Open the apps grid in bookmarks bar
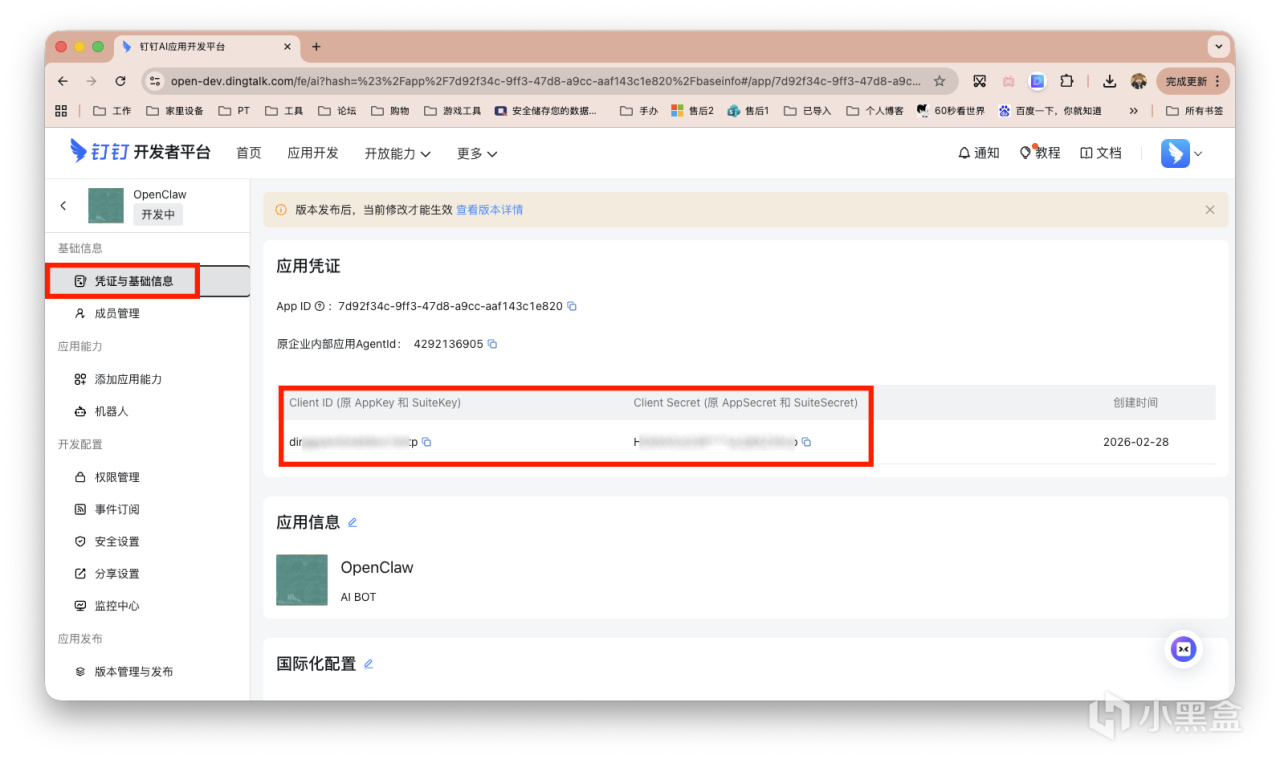This screenshot has height=760, width=1280. coord(62,111)
